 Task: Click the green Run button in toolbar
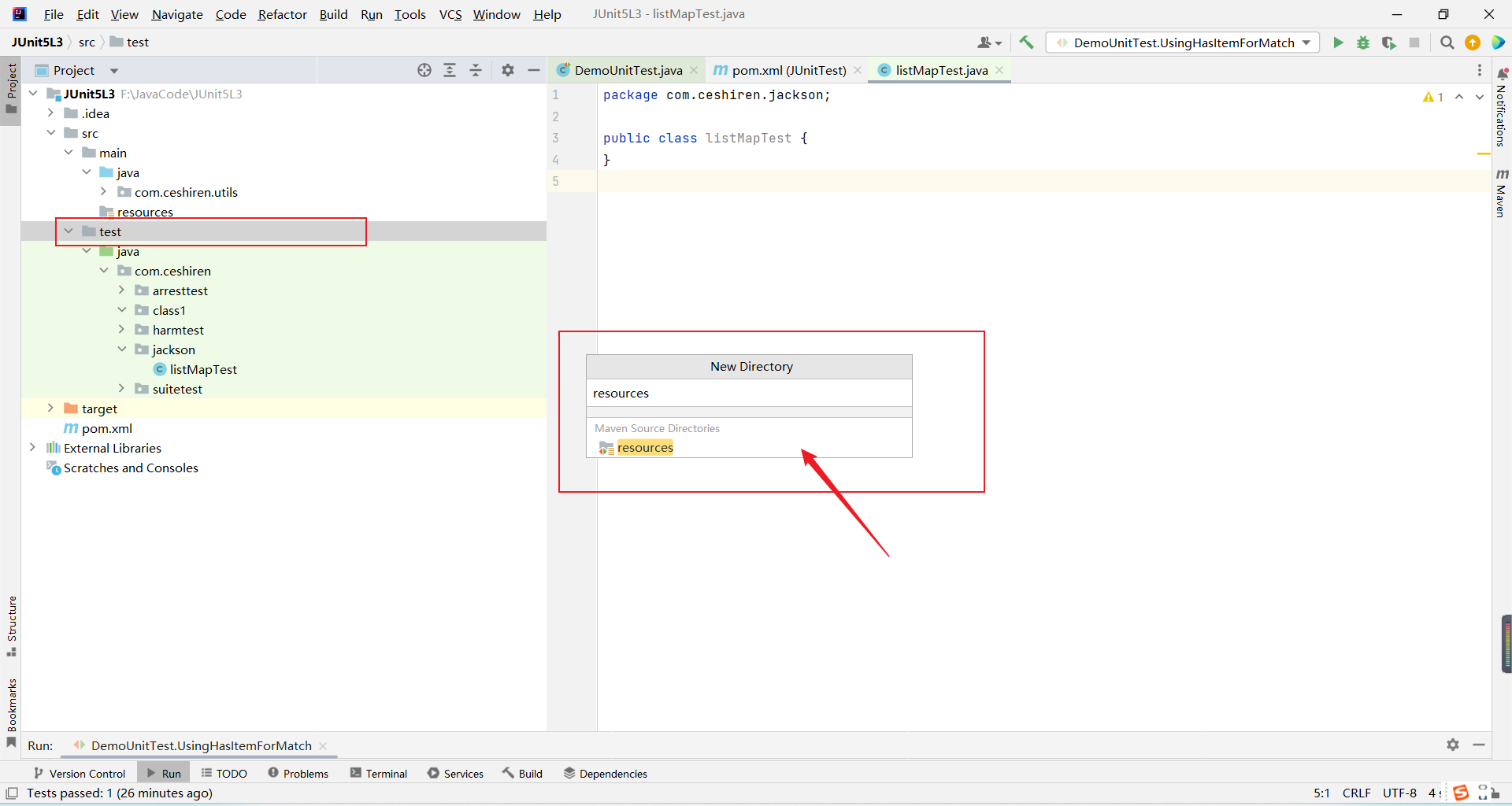[1338, 43]
